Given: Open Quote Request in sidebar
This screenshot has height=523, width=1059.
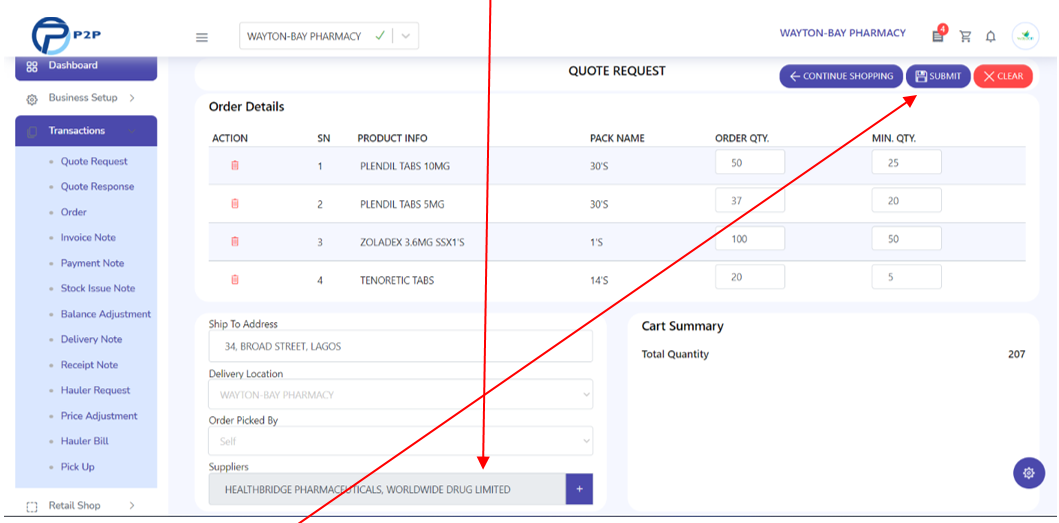Looking at the screenshot, I should point(94,161).
